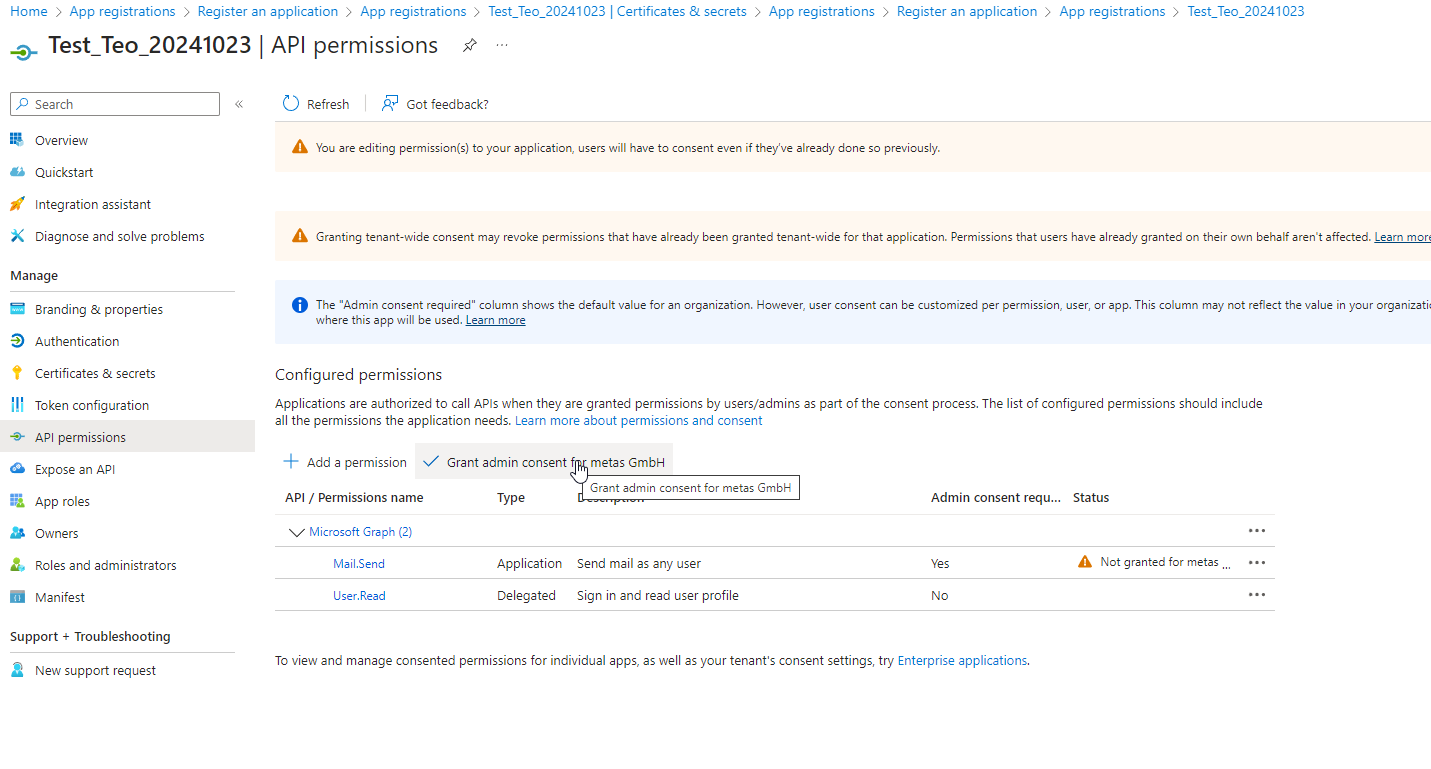Click the Diagnose and solve problems wrench icon
1431x769 pixels.
tap(17, 236)
